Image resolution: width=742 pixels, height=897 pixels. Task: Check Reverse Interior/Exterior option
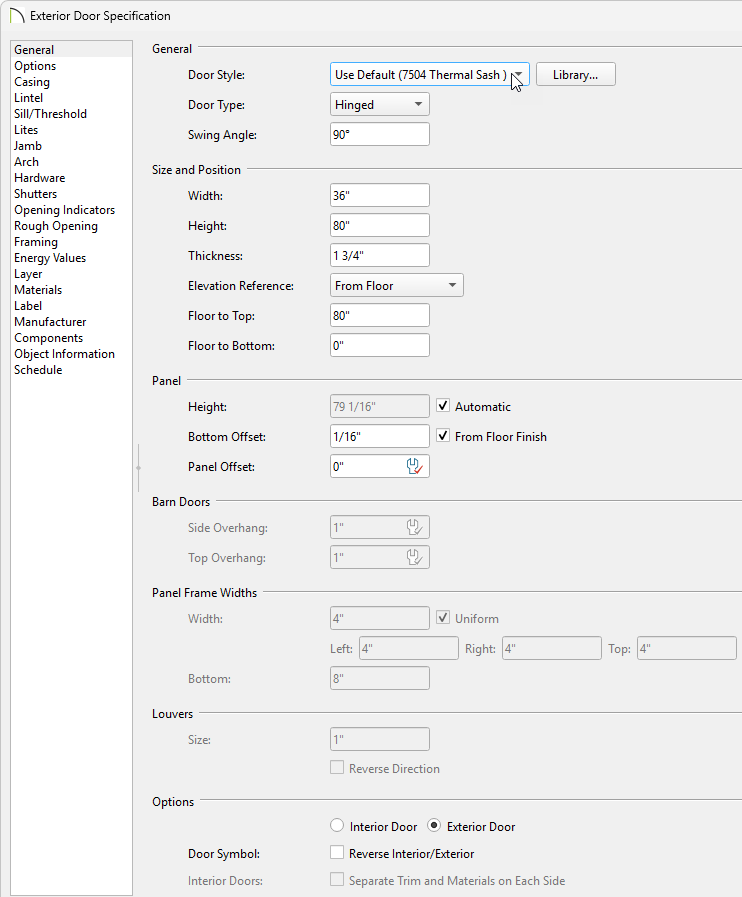337,852
